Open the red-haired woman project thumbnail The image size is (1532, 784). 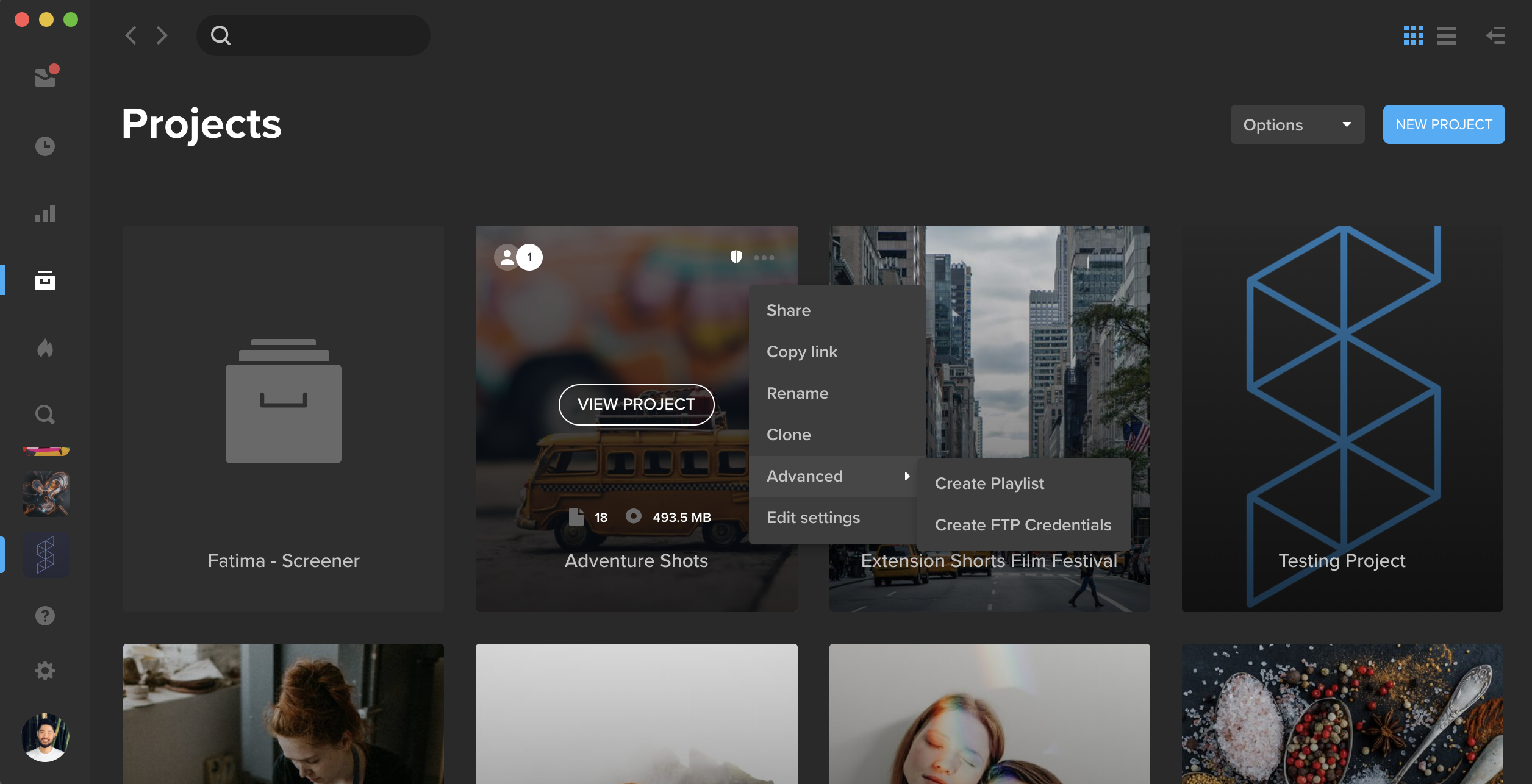(x=284, y=713)
